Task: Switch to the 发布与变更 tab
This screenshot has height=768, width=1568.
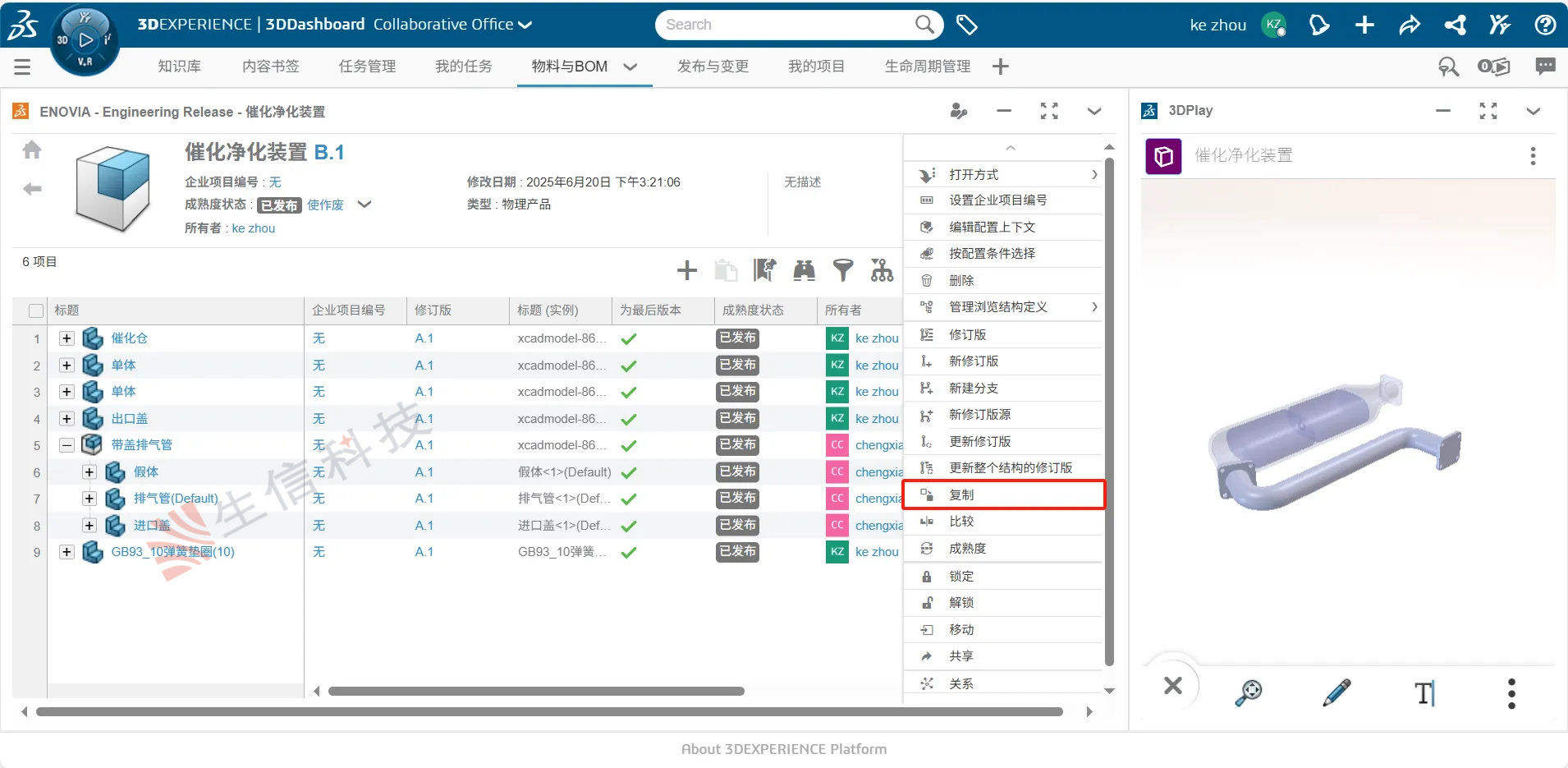Action: click(713, 67)
